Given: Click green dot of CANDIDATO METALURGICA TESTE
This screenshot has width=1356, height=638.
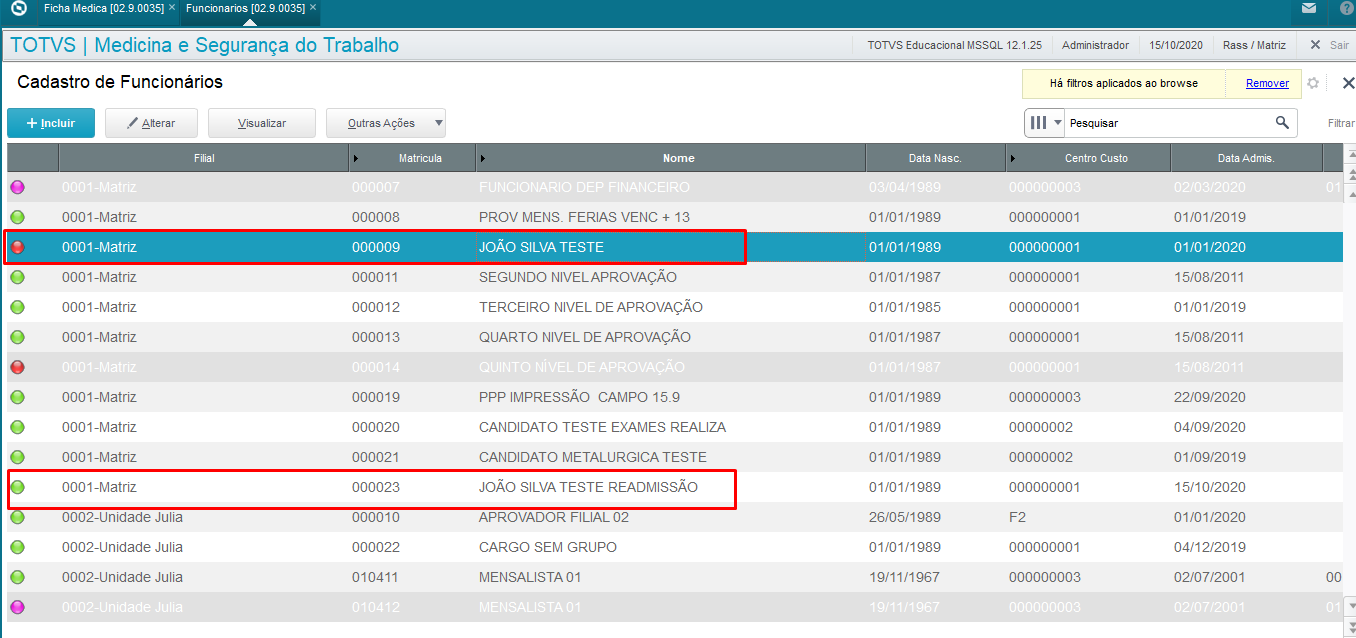Looking at the screenshot, I should pos(17,457).
